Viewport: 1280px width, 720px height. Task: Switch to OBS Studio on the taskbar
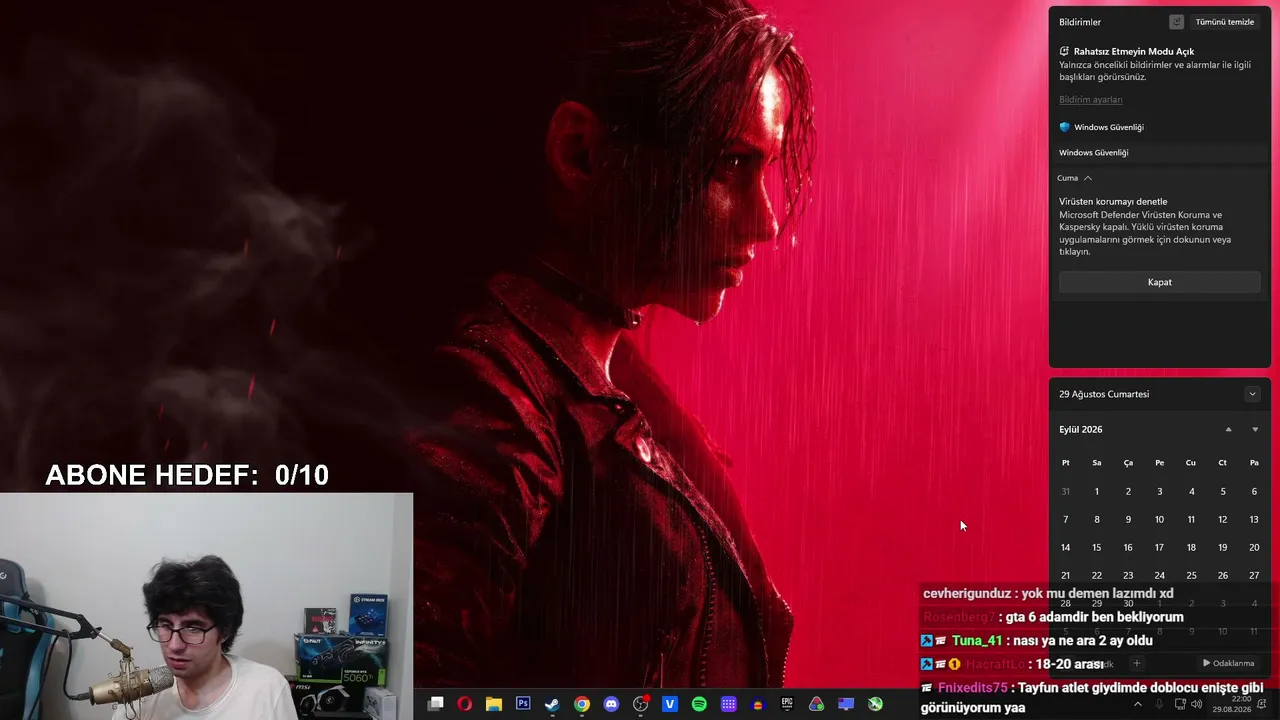coord(640,704)
